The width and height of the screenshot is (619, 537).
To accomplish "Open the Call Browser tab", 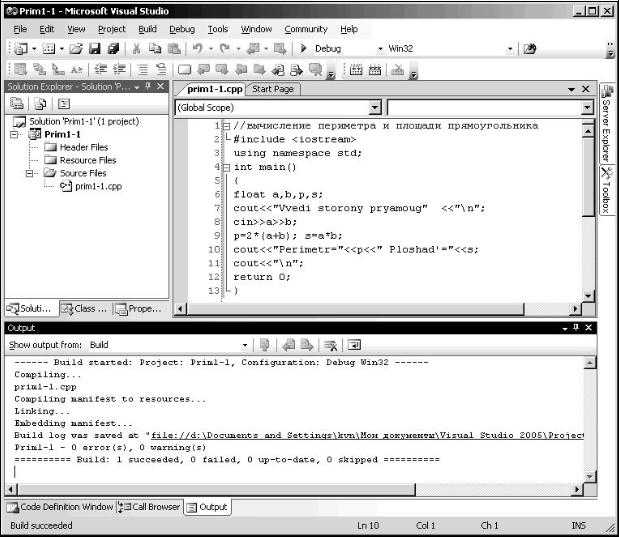I will click(x=149, y=507).
